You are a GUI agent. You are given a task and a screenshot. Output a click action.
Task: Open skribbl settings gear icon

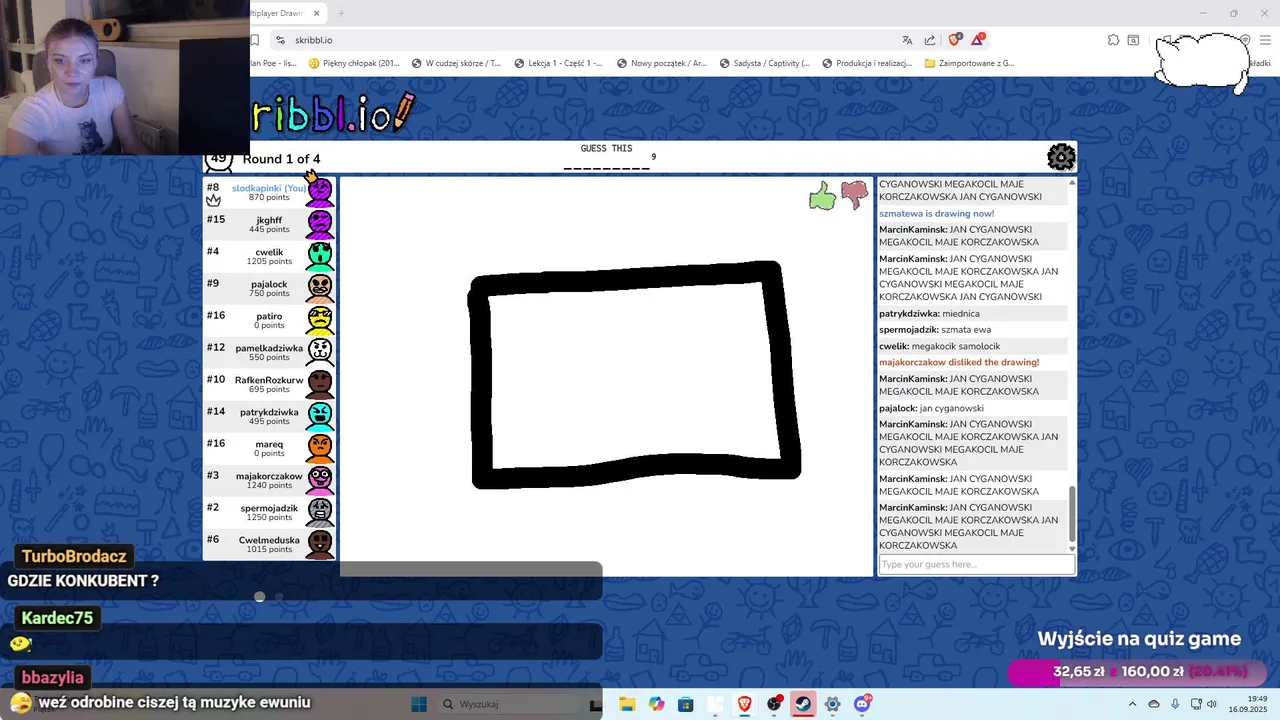[1061, 157]
